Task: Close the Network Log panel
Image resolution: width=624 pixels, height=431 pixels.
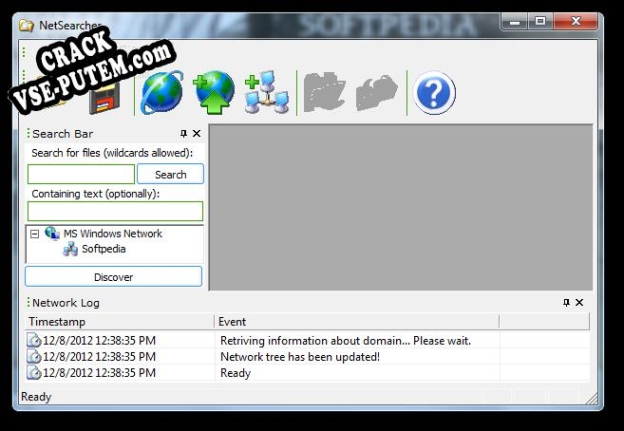Action: [x=579, y=303]
